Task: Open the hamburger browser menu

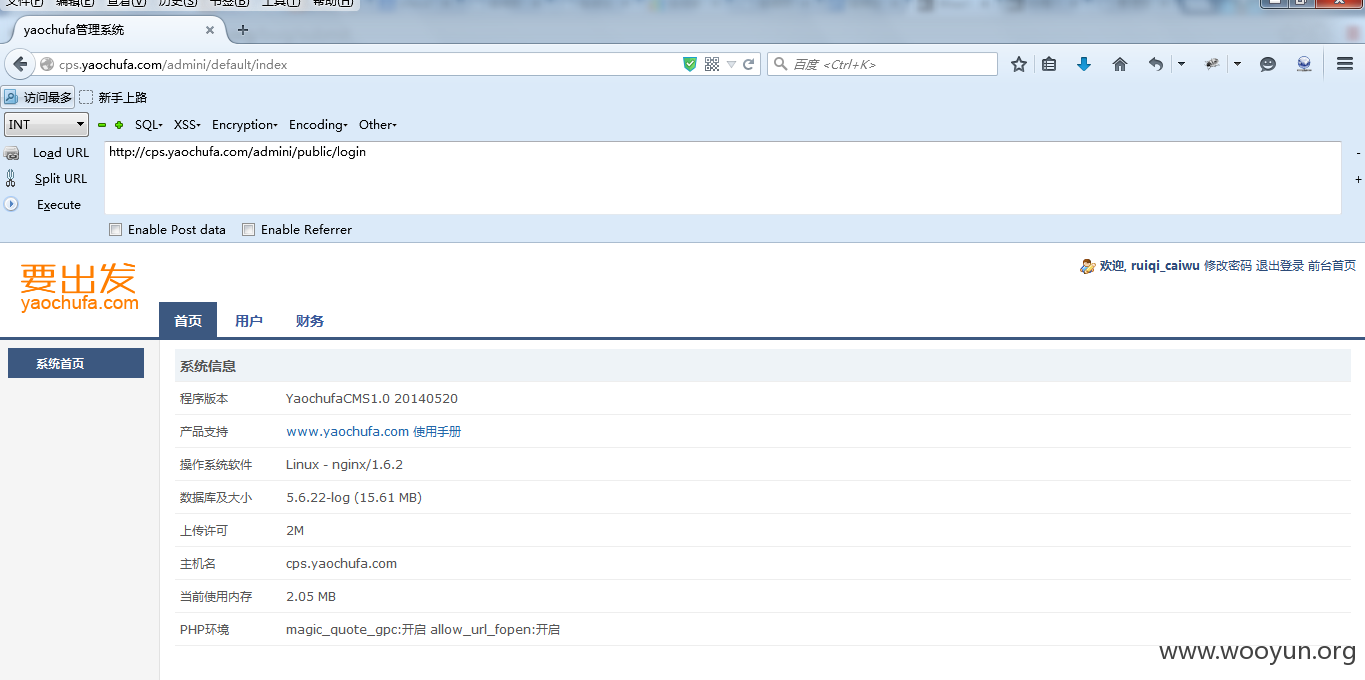Action: click(1345, 64)
